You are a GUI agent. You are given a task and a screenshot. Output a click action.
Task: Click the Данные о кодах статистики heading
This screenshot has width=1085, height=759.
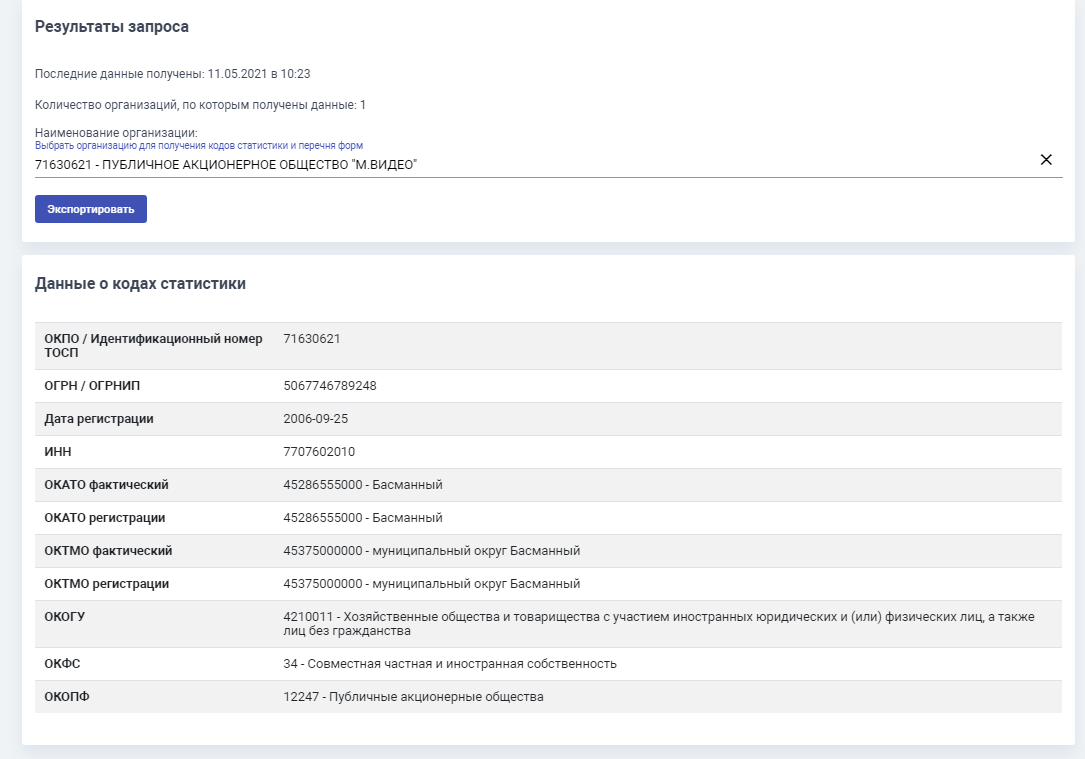click(x=140, y=284)
